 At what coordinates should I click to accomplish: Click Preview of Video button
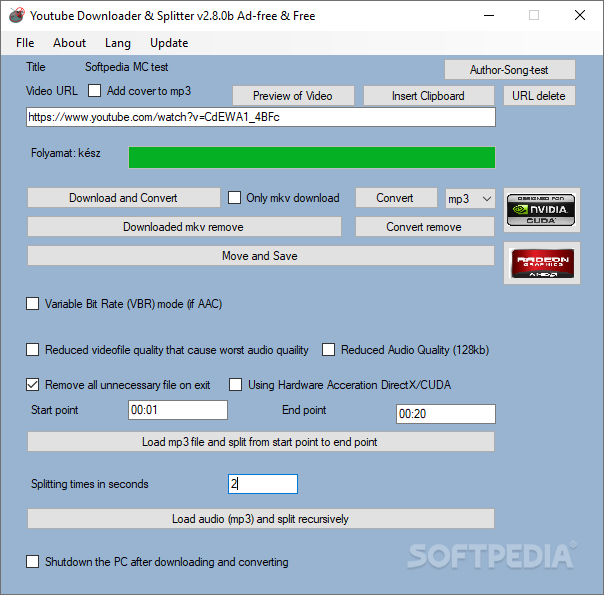pyautogui.click(x=293, y=96)
